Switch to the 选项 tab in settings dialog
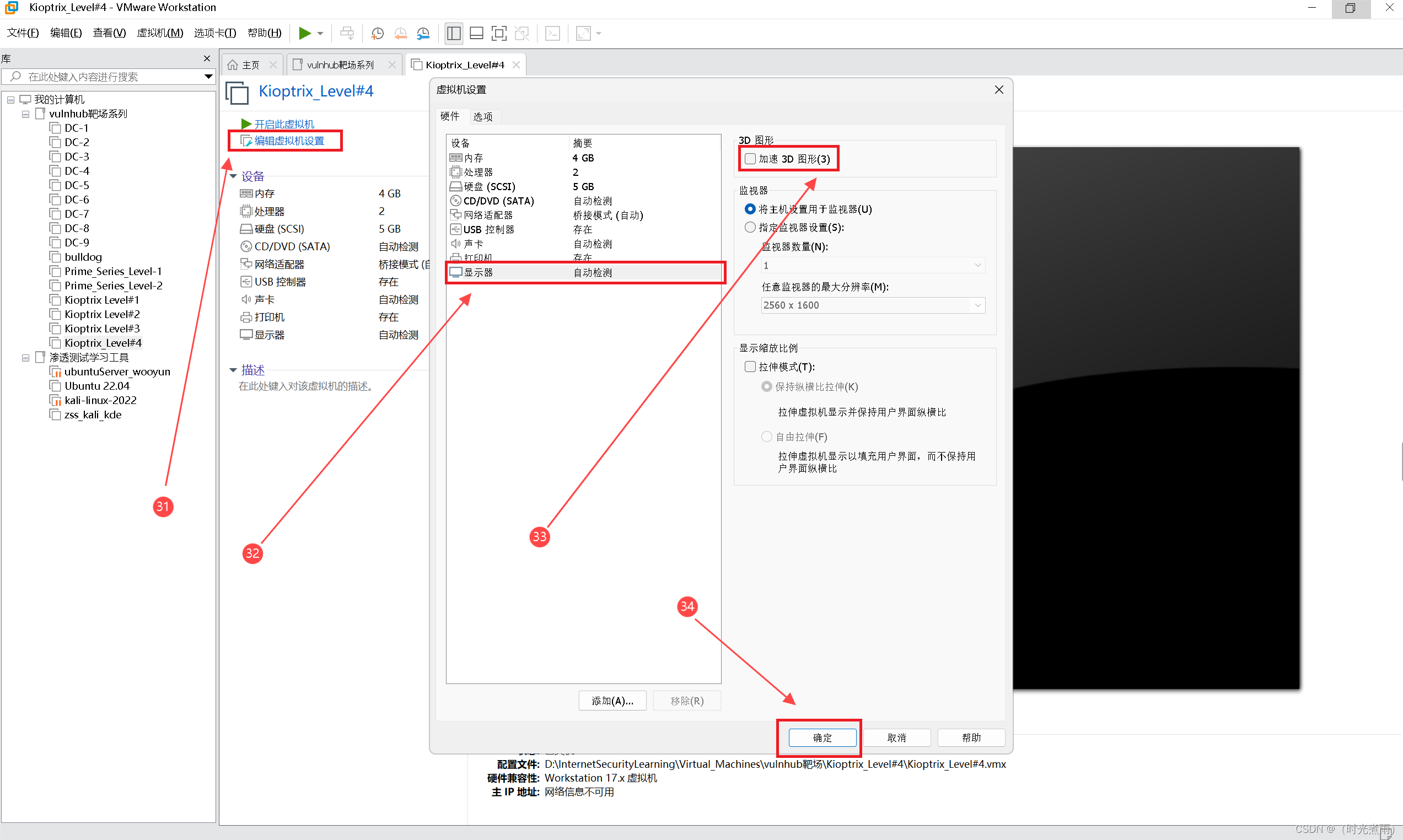This screenshot has width=1403, height=840. coord(483,117)
